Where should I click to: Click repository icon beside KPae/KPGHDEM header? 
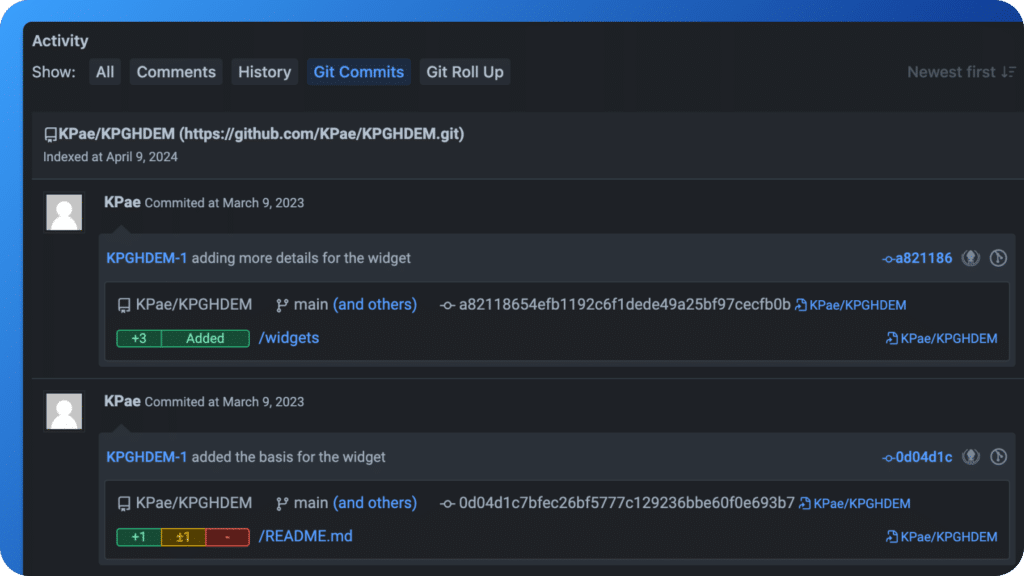pos(50,135)
